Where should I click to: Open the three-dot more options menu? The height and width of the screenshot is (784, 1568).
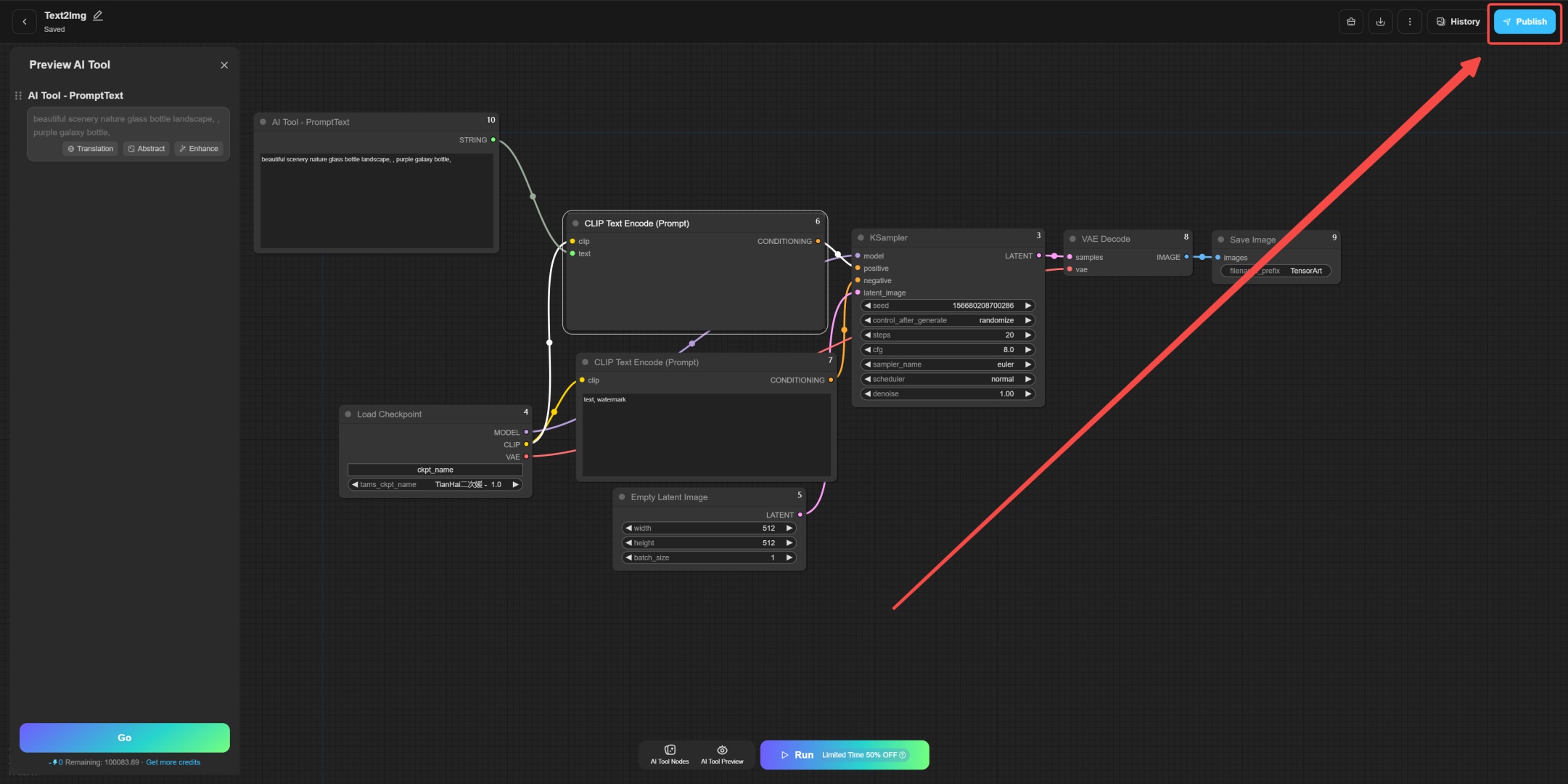[x=1409, y=22]
